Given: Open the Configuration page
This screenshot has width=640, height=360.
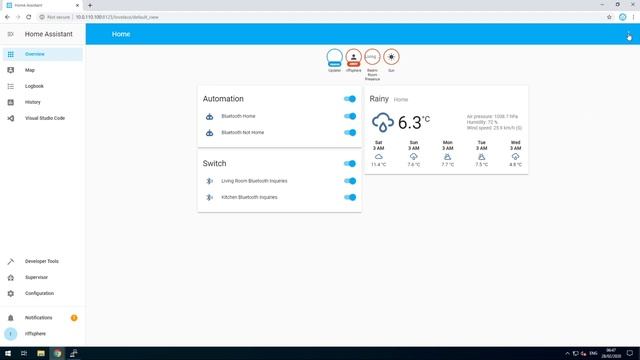Looking at the screenshot, I should tap(43, 293).
